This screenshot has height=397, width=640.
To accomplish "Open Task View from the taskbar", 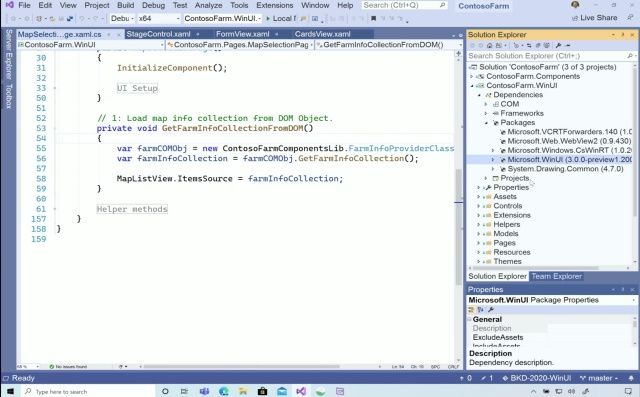I will [184, 391].
